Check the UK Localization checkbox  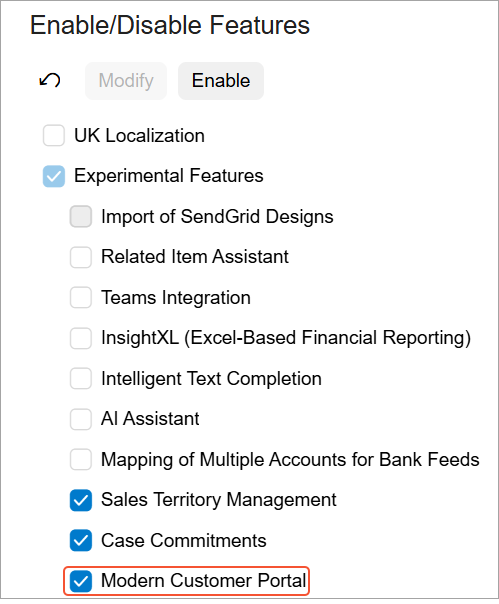54,135
